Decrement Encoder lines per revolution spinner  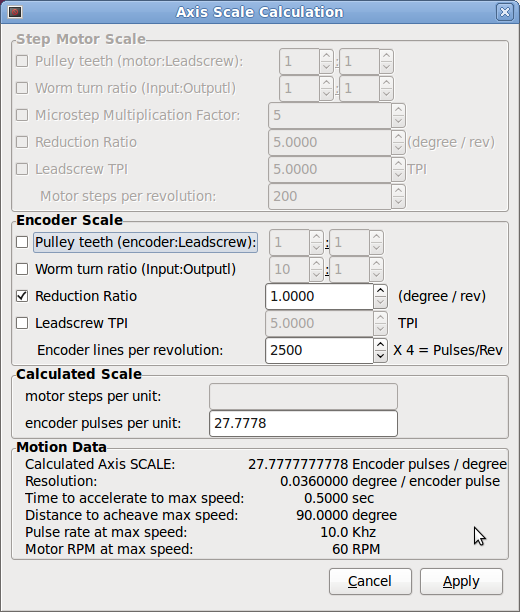[x=380, y=356]
